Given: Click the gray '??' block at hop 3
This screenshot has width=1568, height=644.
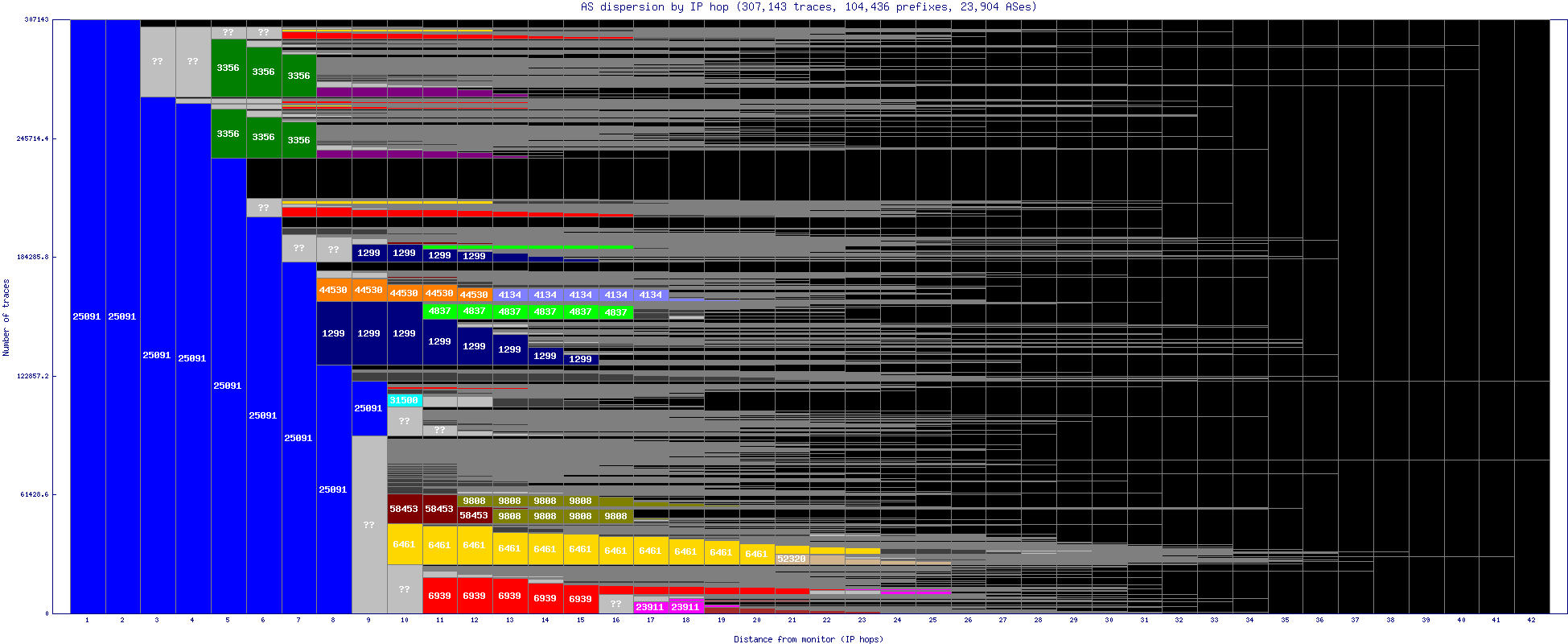Looking at the screenshot, I should (158, 61).
